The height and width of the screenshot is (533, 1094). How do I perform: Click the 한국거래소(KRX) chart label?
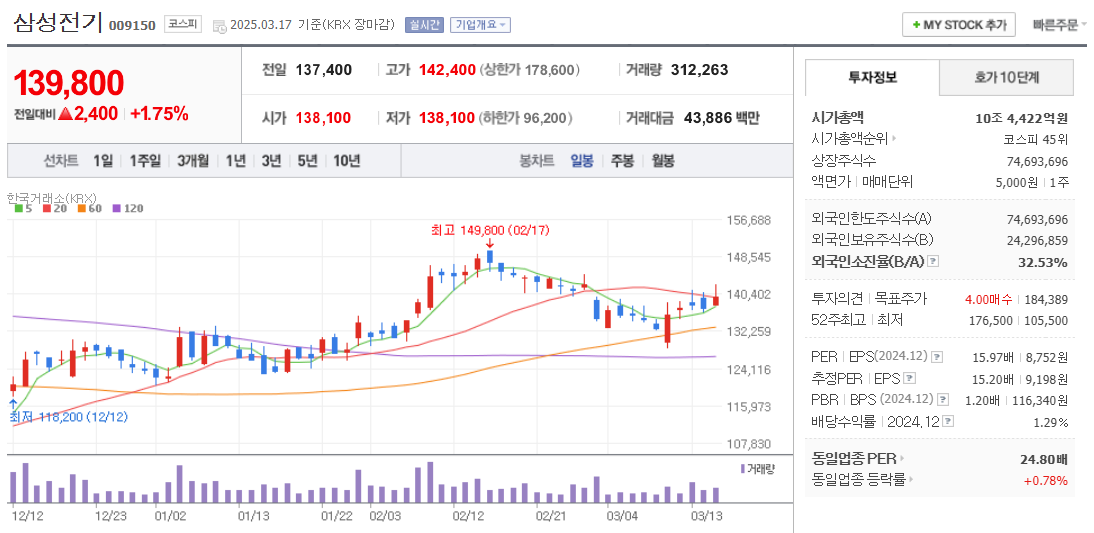pyautogui.click(x=52, y=197)
